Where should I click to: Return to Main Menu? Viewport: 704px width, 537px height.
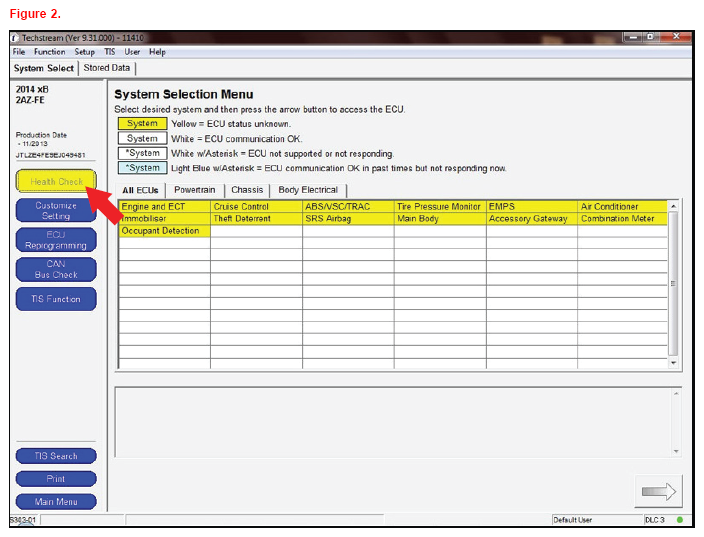tap(56, 502)
